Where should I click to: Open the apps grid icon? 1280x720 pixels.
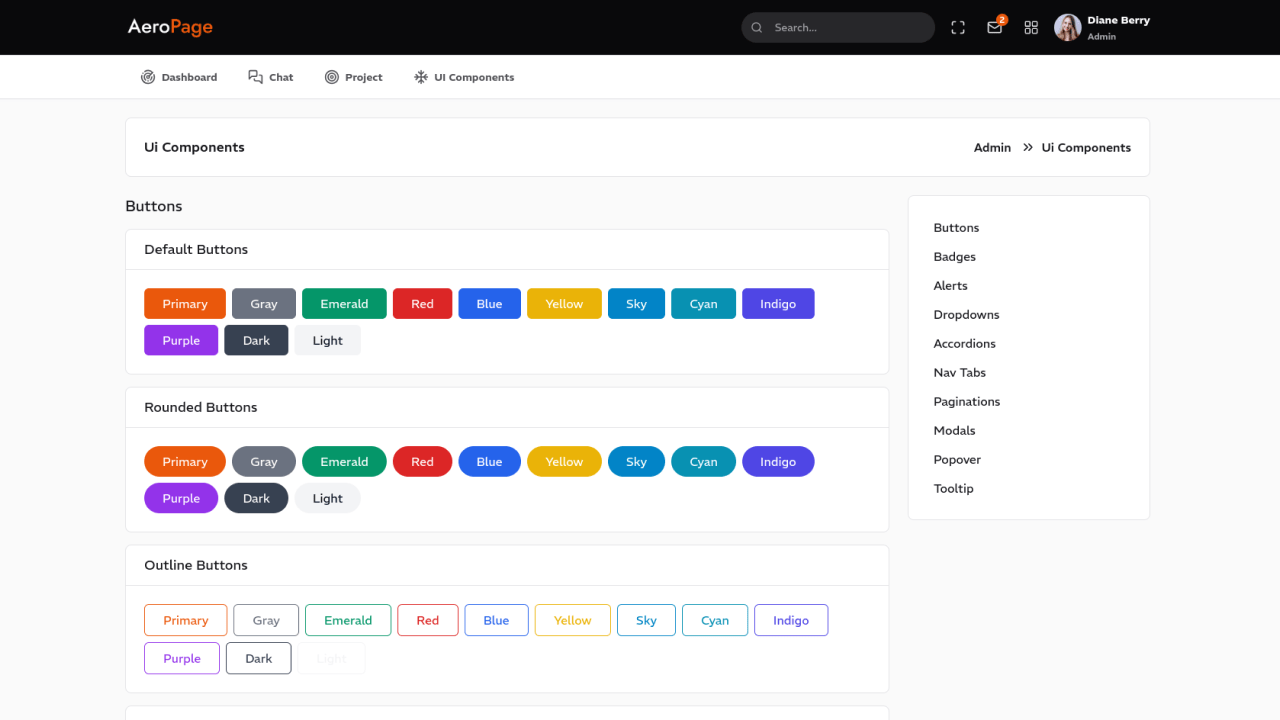pyautogui.click(x=1031, y=28)
